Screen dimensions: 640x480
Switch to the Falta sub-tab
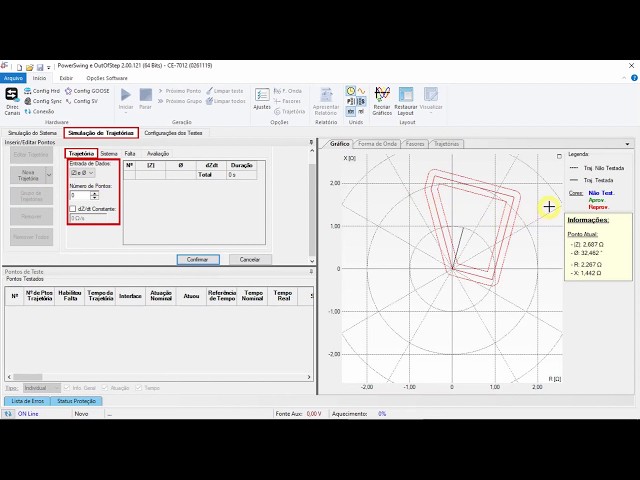click(x=130, y=154)
